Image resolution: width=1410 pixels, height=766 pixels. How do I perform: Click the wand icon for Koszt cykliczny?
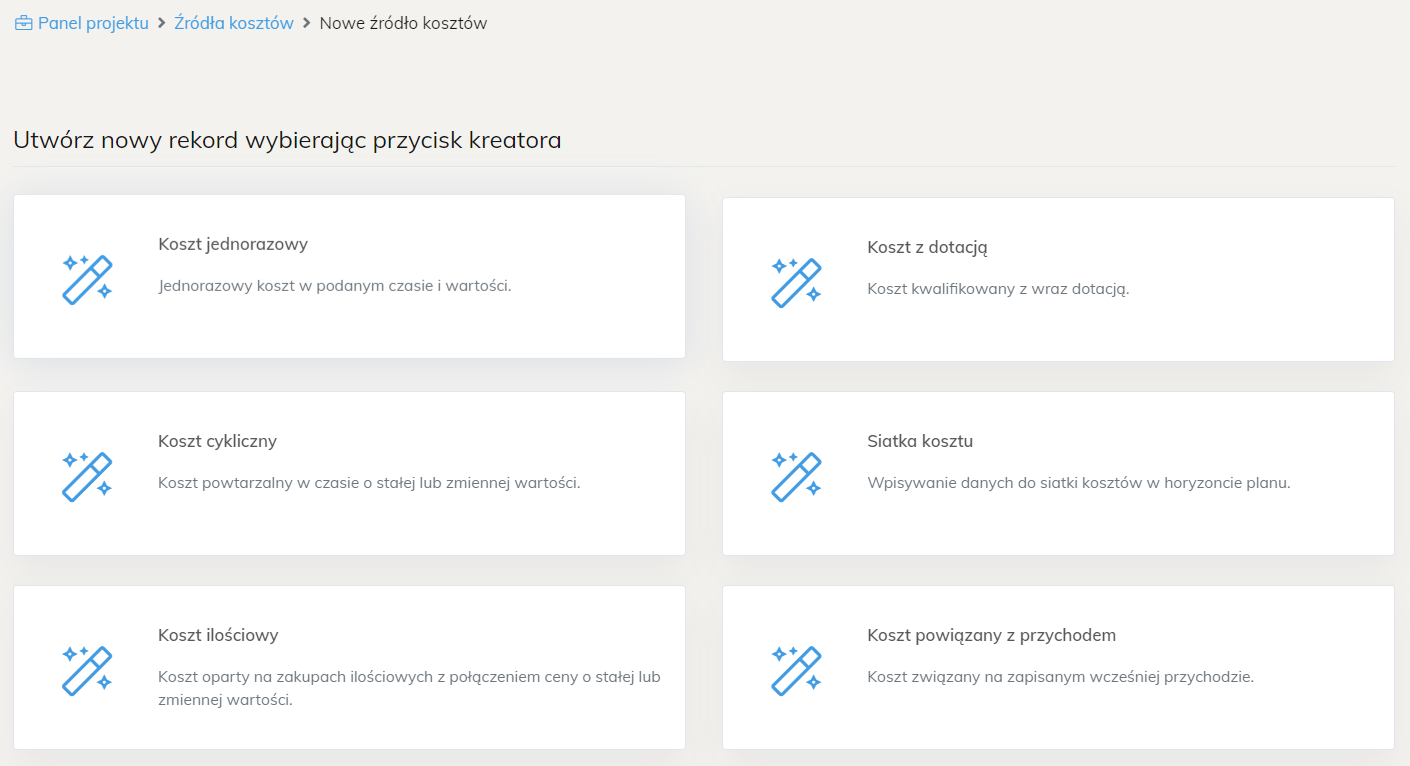(87, 476)
